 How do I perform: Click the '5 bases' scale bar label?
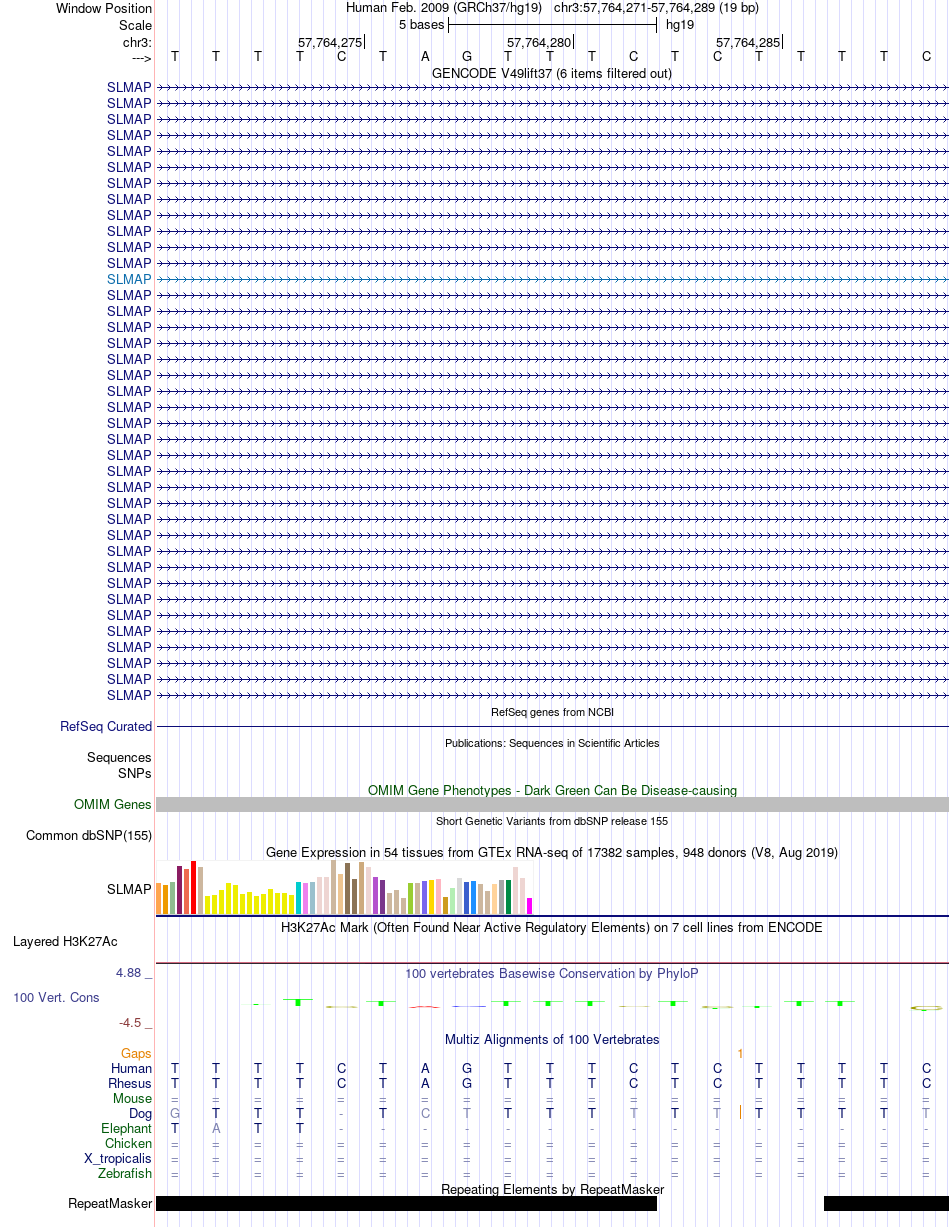421,24
